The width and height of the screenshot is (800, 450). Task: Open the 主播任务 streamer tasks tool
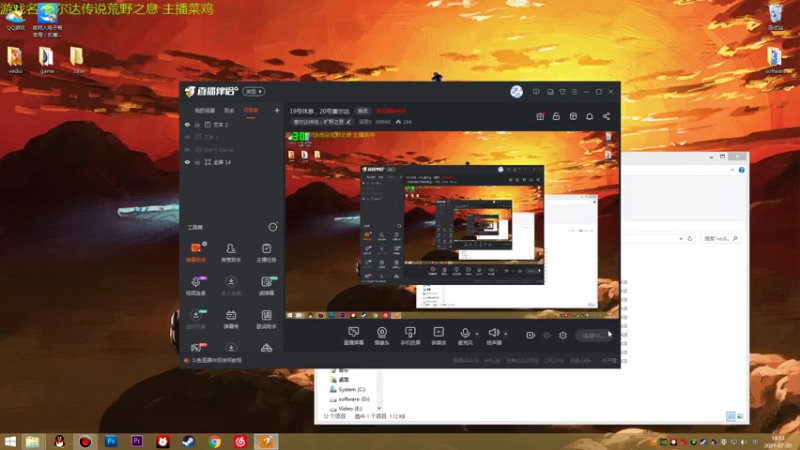pyautogui.click(x=266, y=253)
